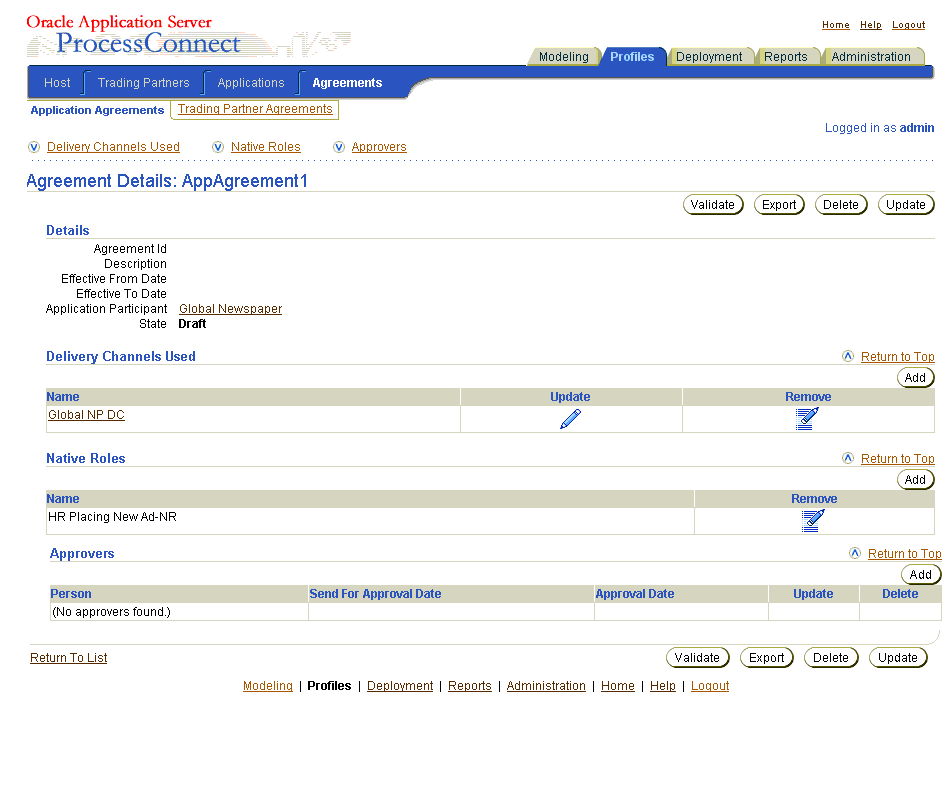Image resolution: width=950 pixels, height=786 pixels.
Task: Open the Host subtab
Action: (x=57, y=82)
